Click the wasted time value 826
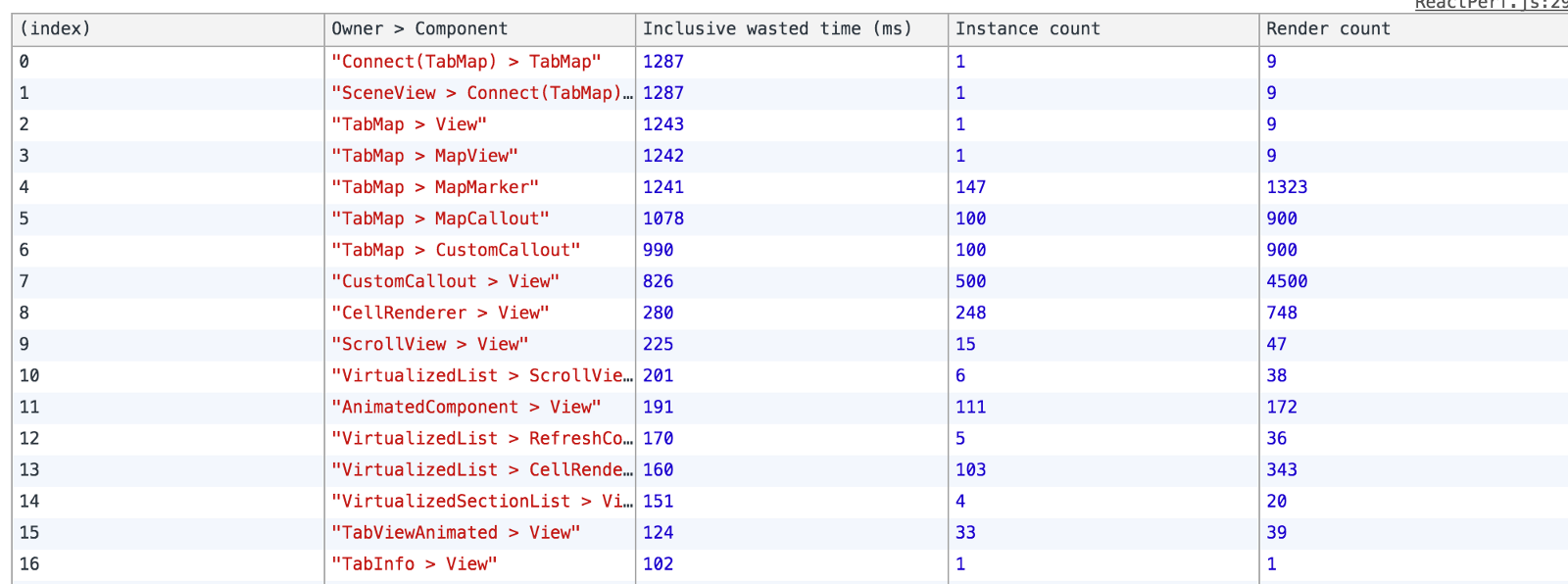 tap(659, 281)
